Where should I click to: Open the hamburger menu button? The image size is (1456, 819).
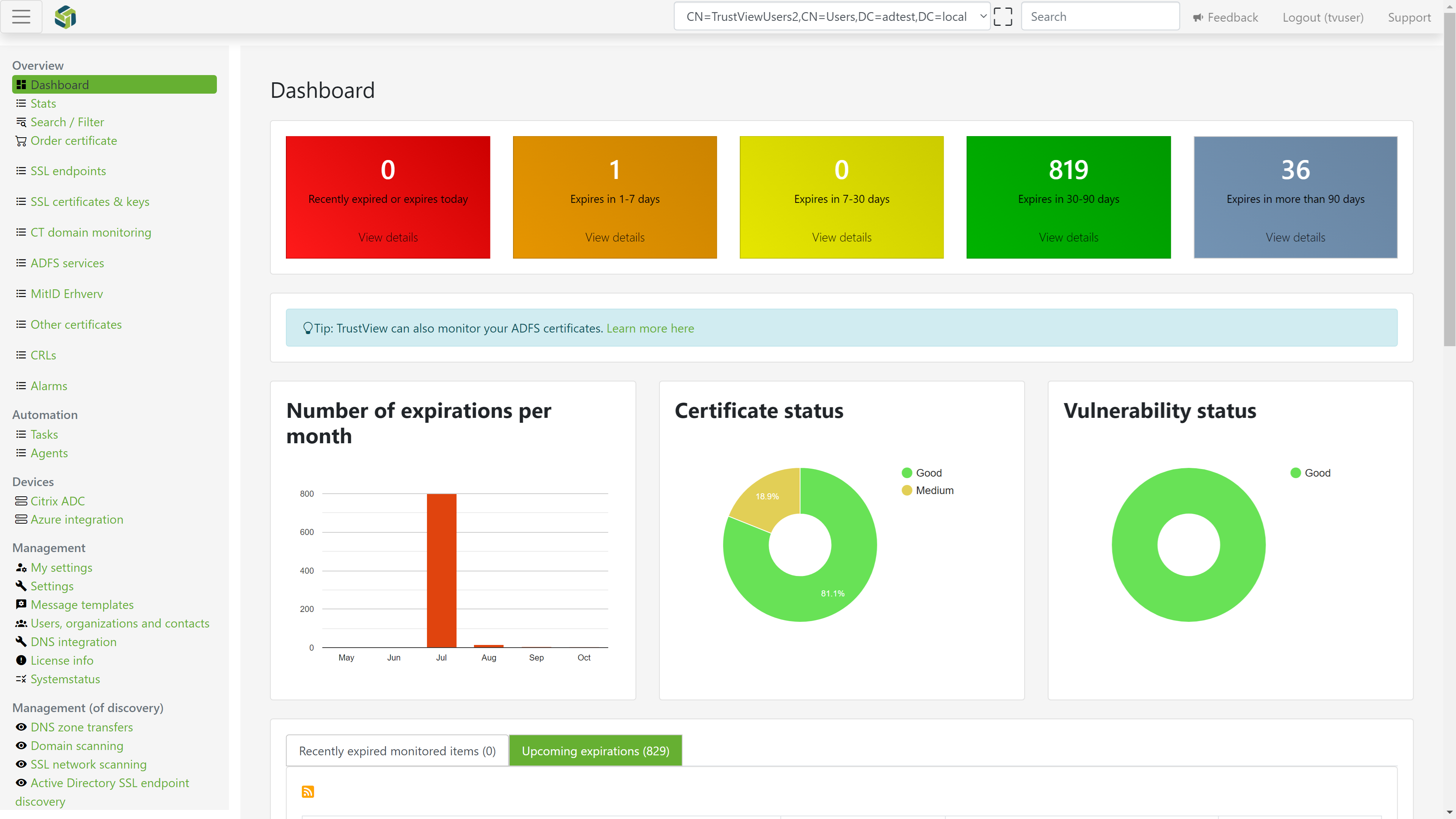[x=21, y=16]
